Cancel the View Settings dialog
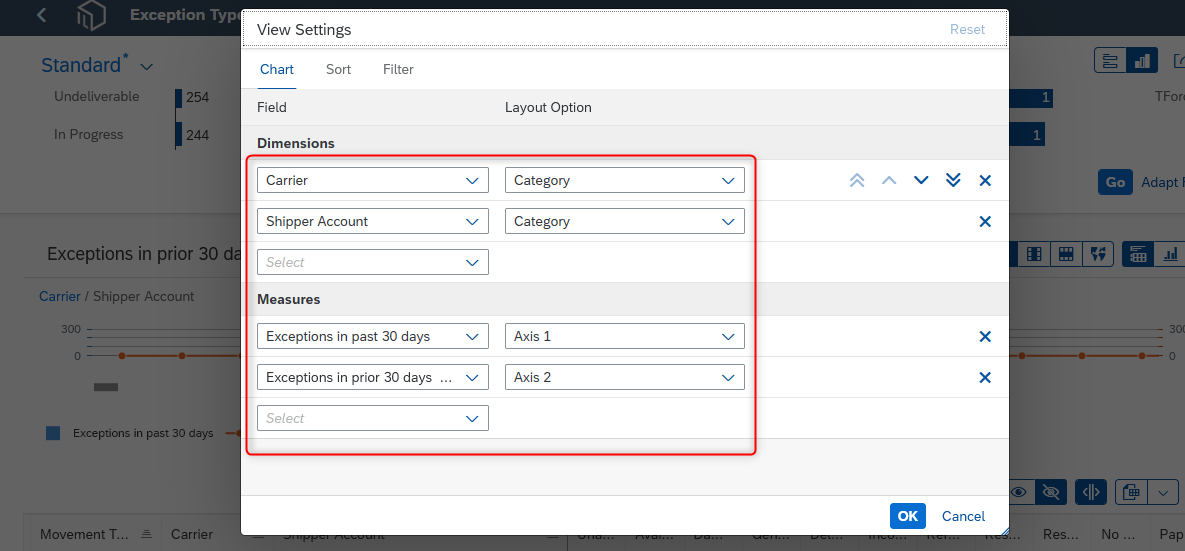The width and height of the screenshot is (1185, 551). tap(964, 516)
